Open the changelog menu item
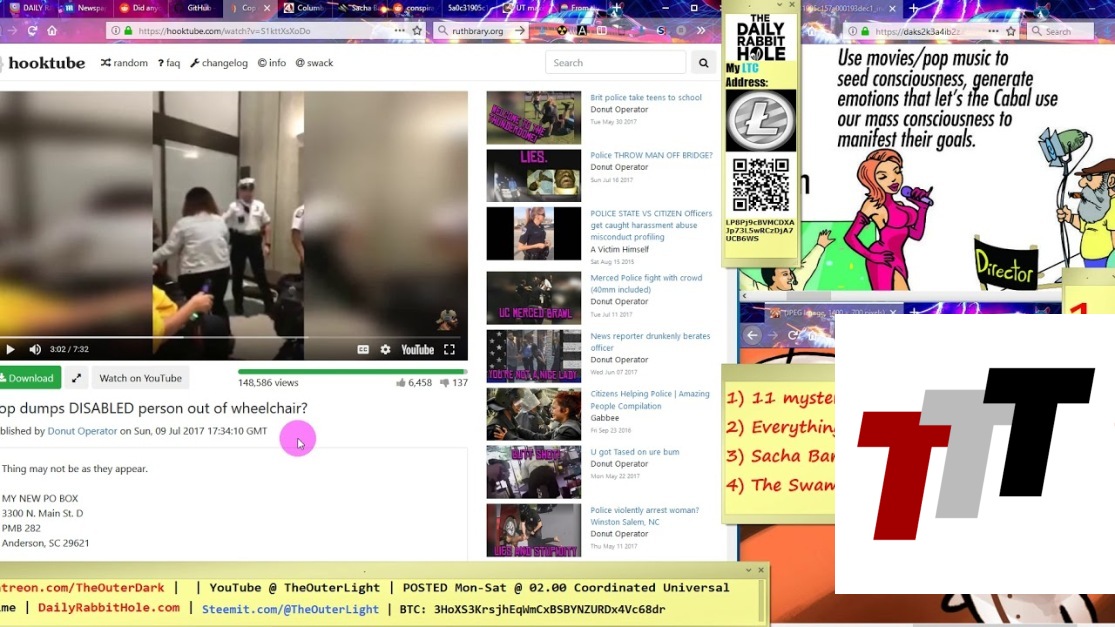 click(x=220, y=63)
